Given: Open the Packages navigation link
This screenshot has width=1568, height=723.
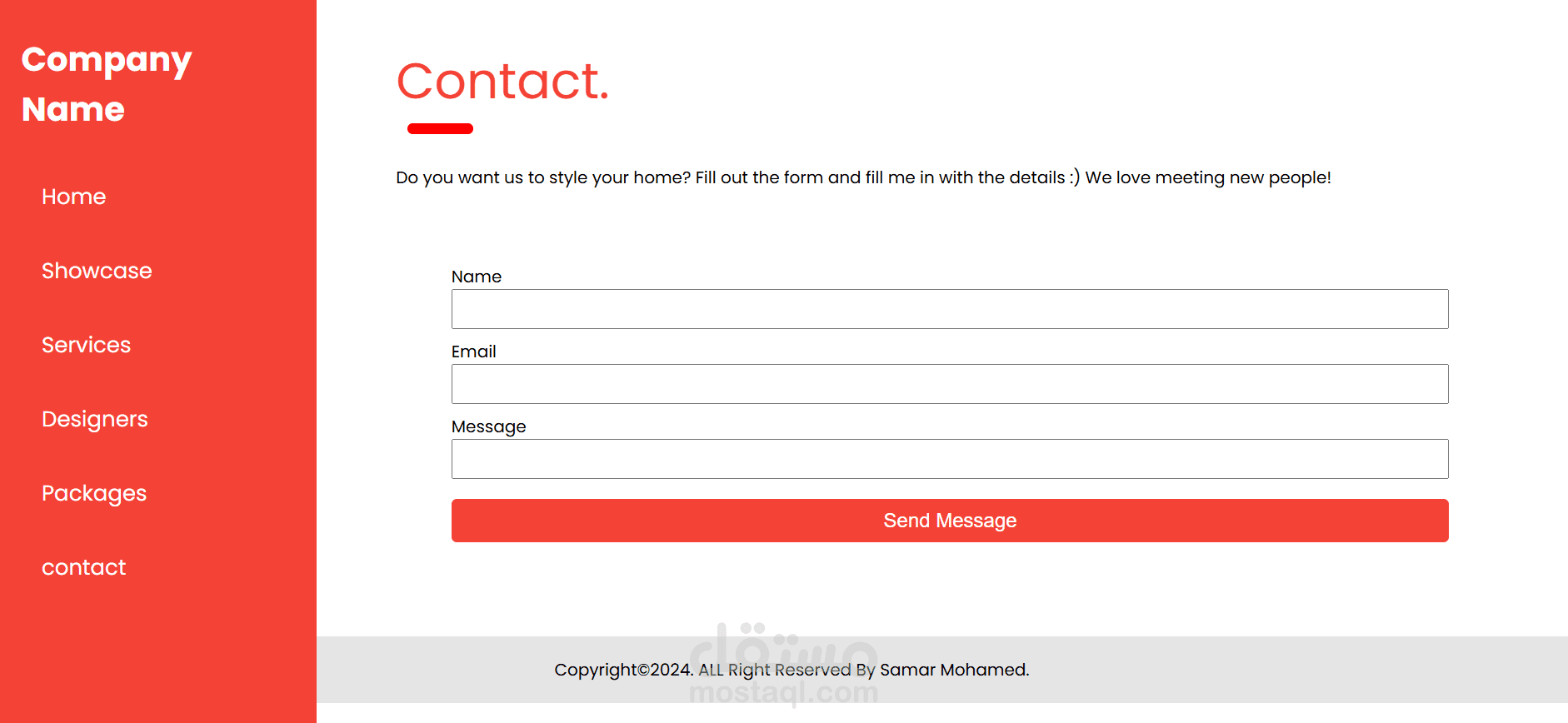Looking at the screenshot, I should (x=94, y=493).
